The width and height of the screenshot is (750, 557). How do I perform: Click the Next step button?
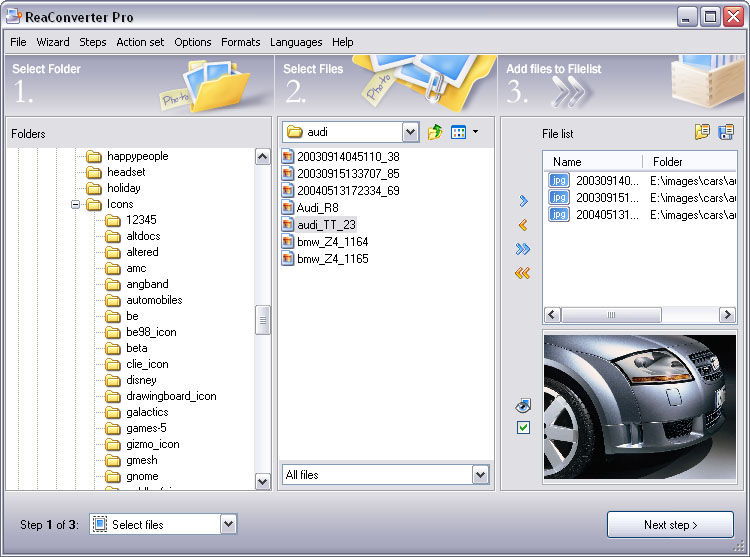click(x=670, y=524)
